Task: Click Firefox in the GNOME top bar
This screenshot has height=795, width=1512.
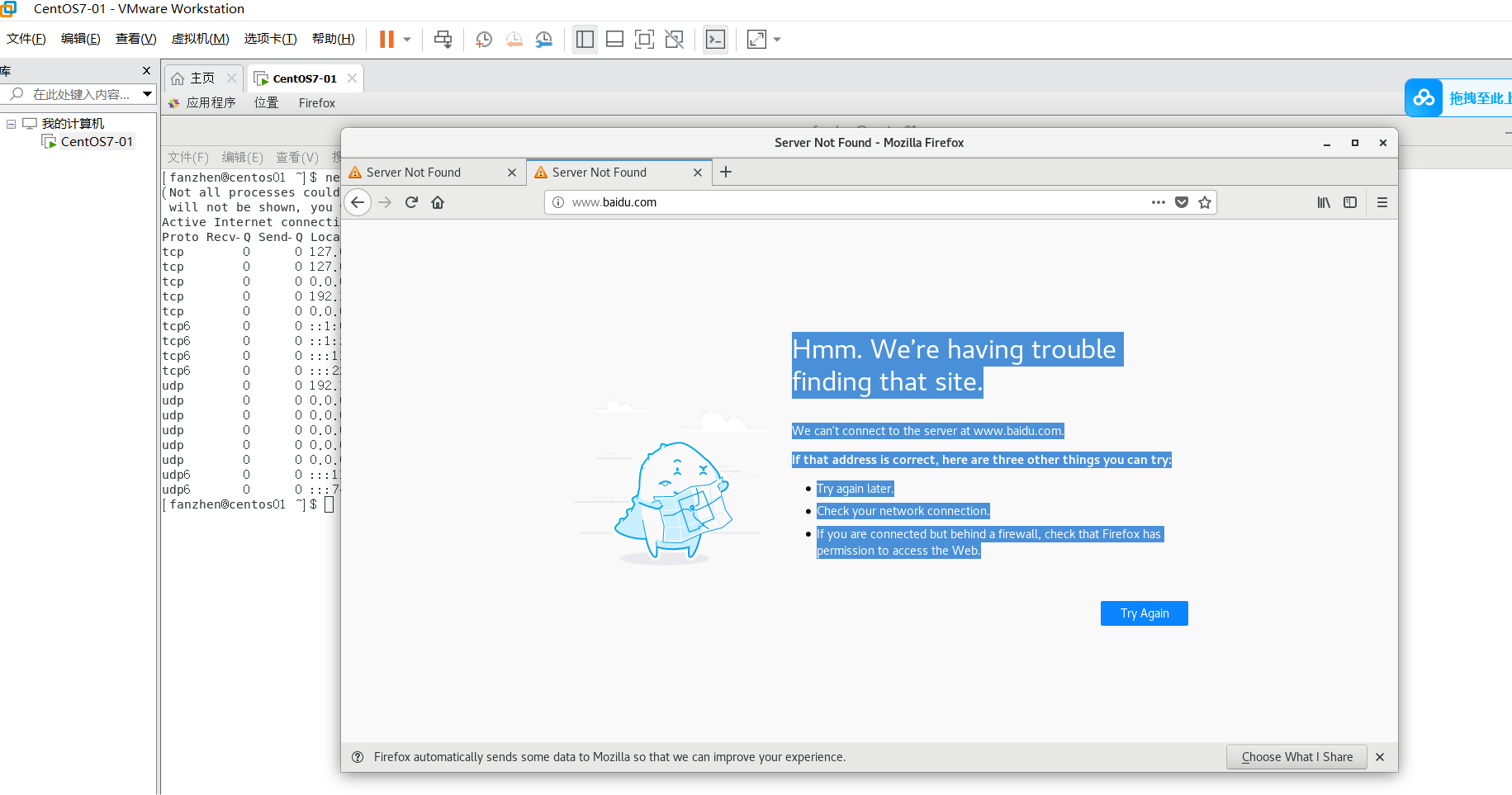Action: 317,103
